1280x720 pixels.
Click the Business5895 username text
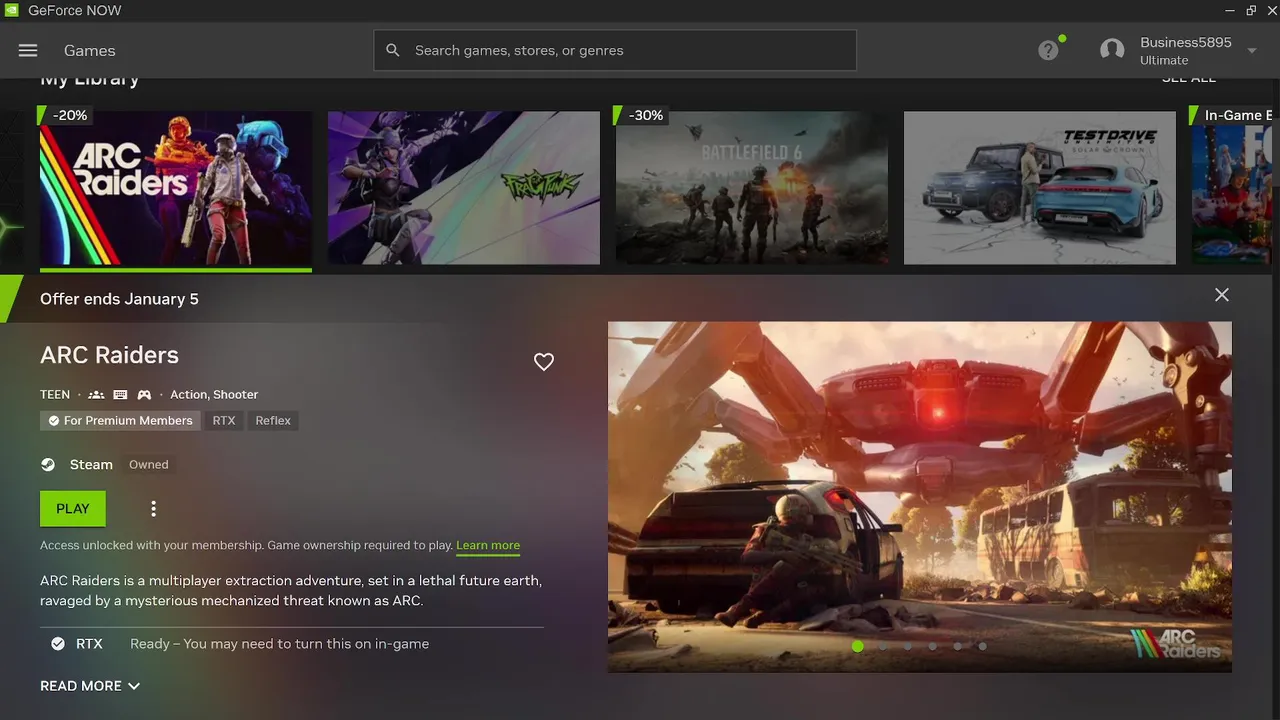[x=1186, y=42]
